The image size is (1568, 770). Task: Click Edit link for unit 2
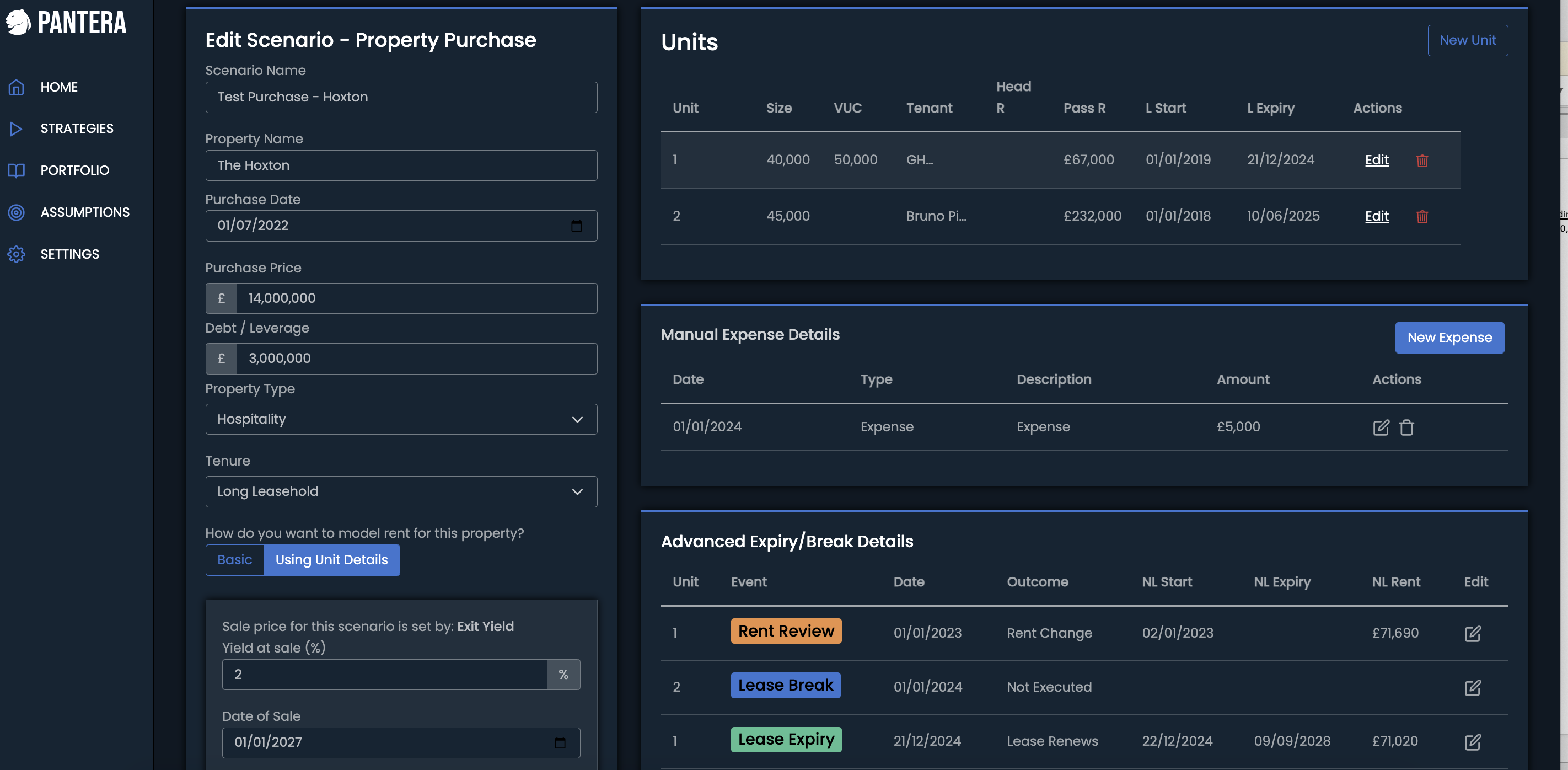[1376, 216]
